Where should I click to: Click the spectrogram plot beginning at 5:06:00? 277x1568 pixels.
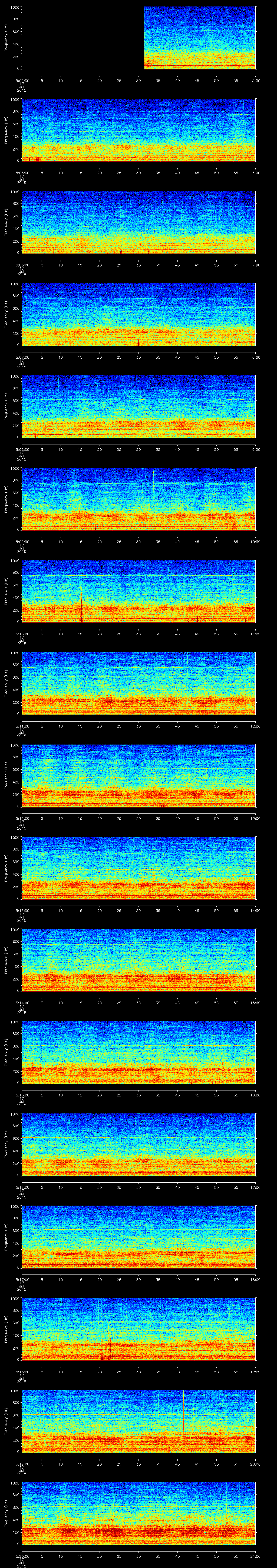tap(139, 222)
